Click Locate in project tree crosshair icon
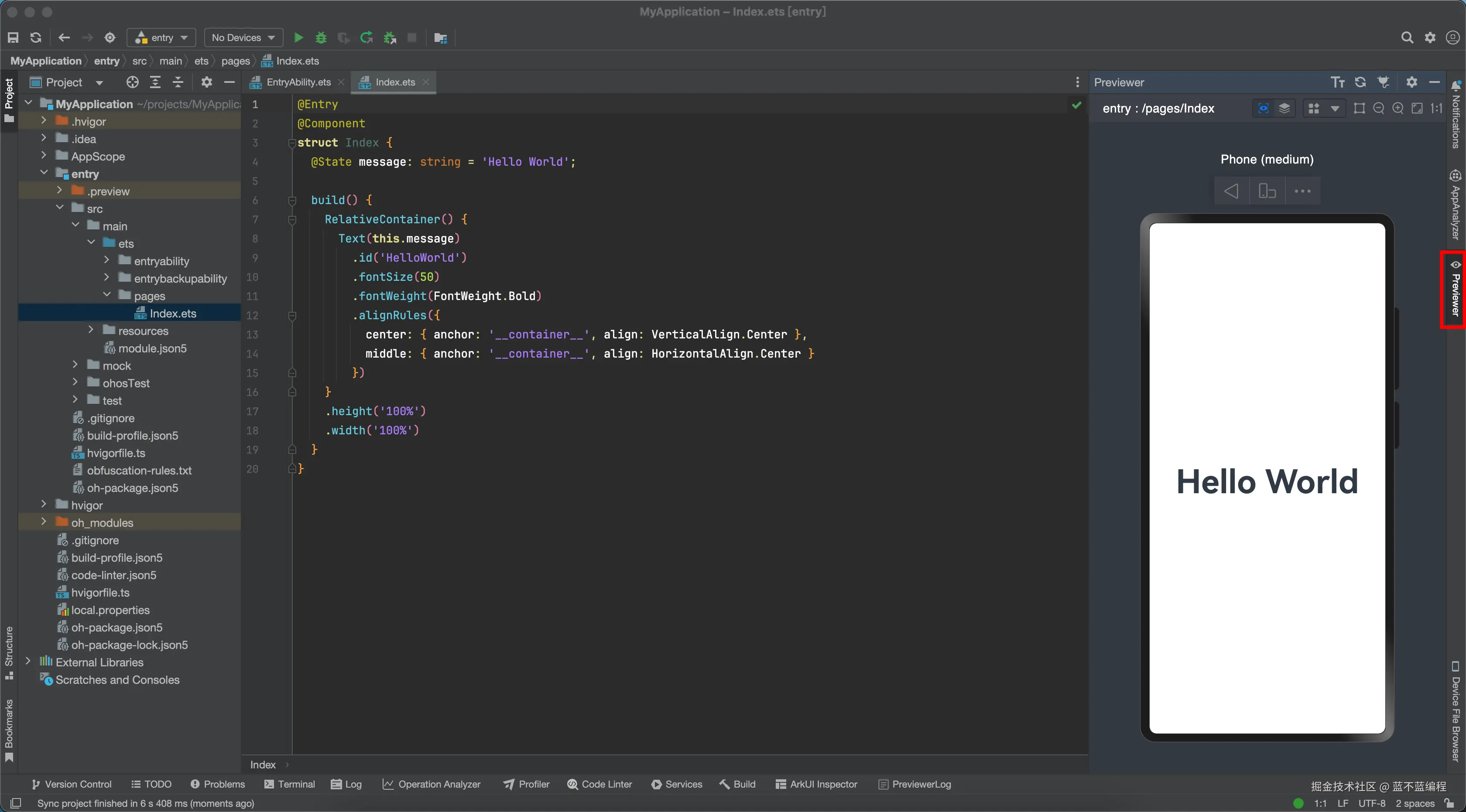This screenshot has width=1466, height=812. coord(132,82)
